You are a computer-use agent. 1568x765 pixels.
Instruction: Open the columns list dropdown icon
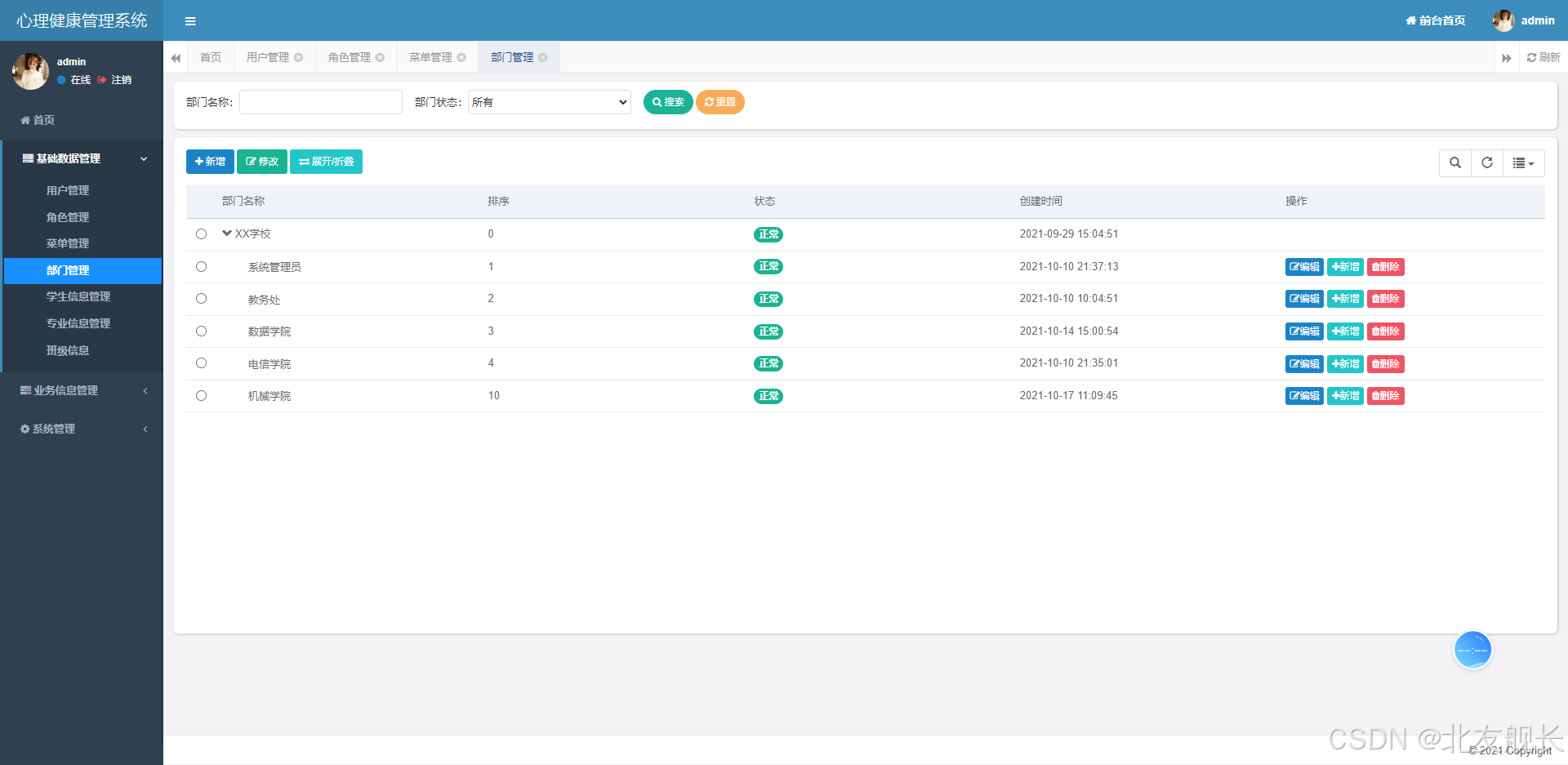point(1524,162)
